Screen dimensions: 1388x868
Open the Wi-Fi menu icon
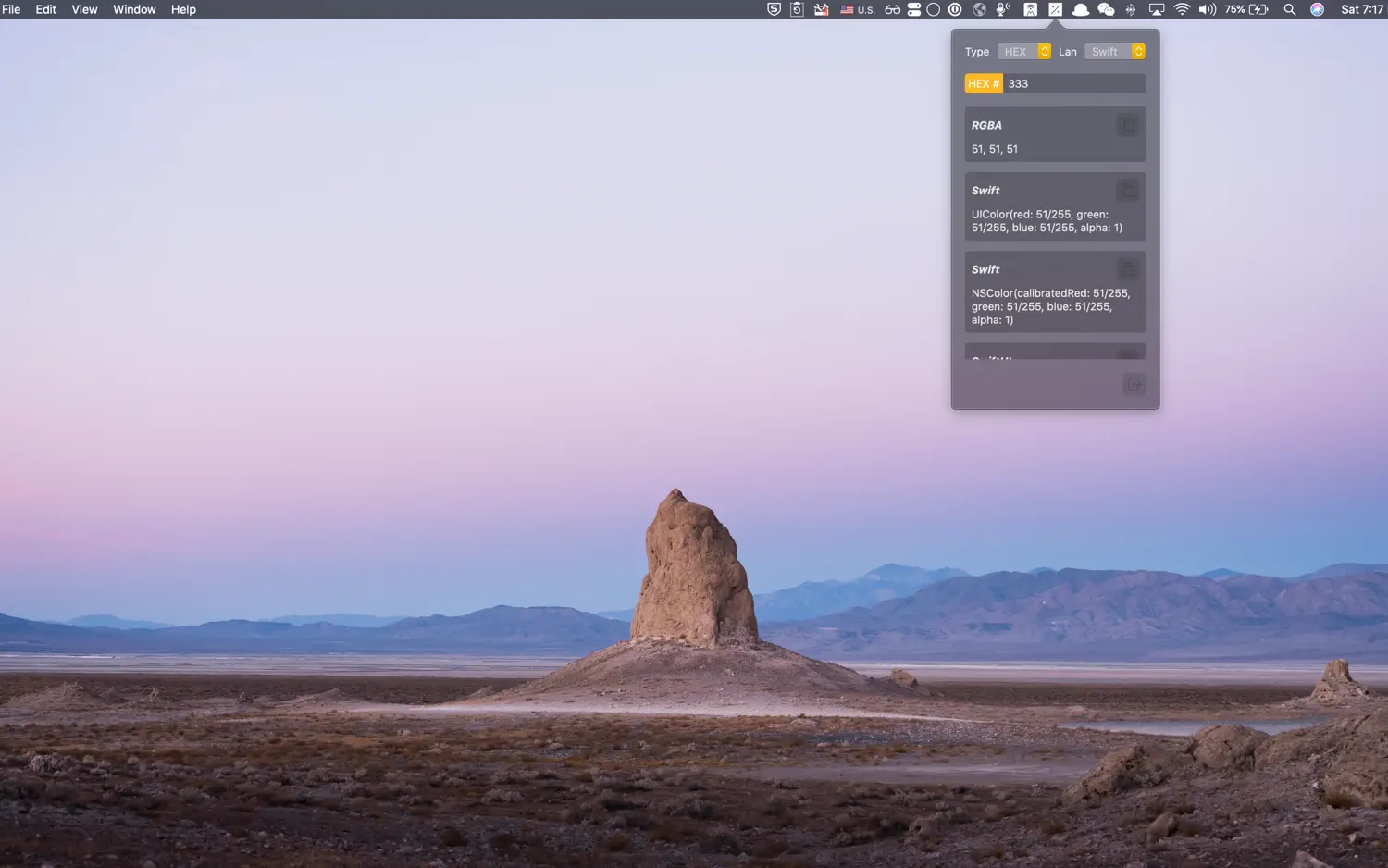[x=1182, y=9]
